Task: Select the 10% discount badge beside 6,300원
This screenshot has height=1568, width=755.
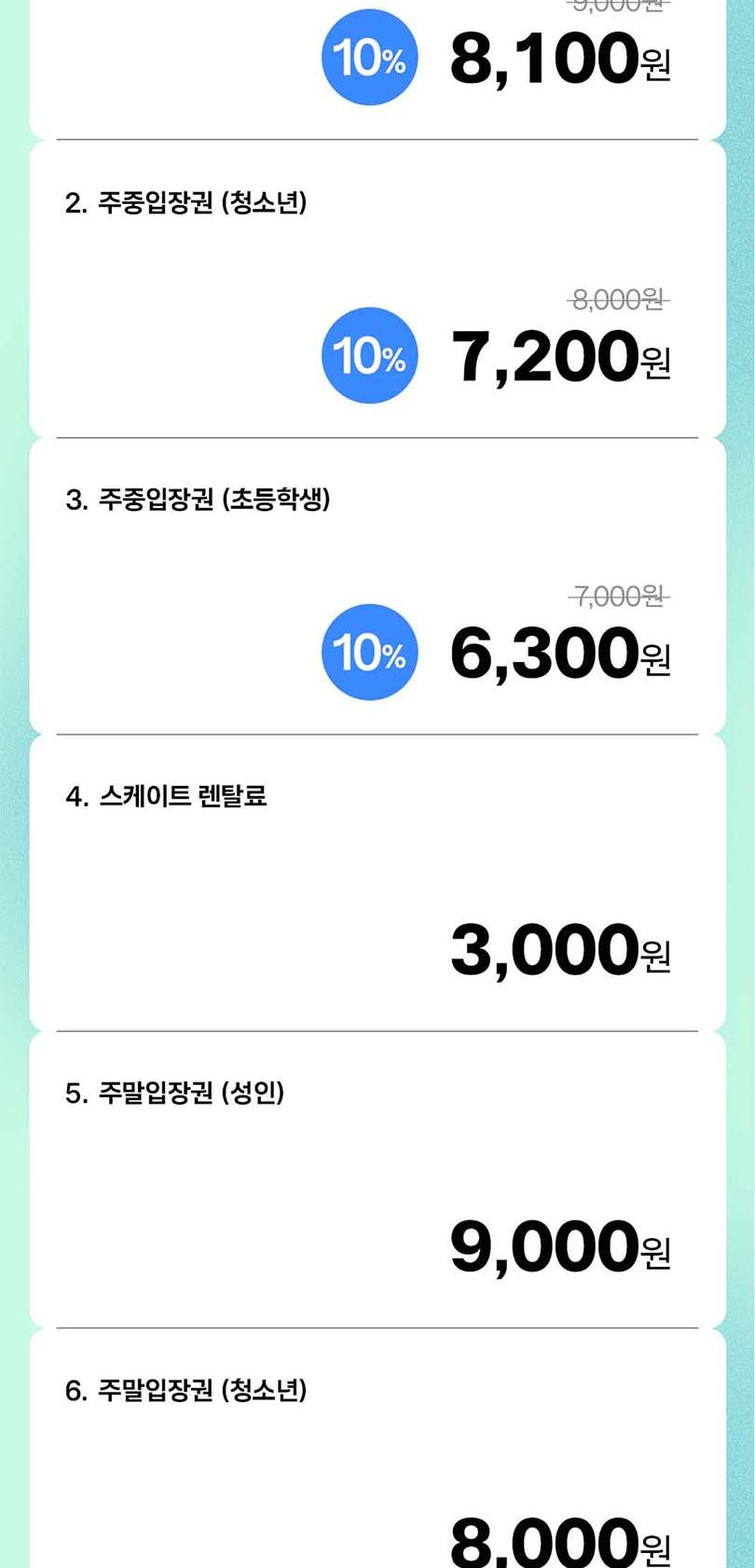Action: tap(370, 652)
